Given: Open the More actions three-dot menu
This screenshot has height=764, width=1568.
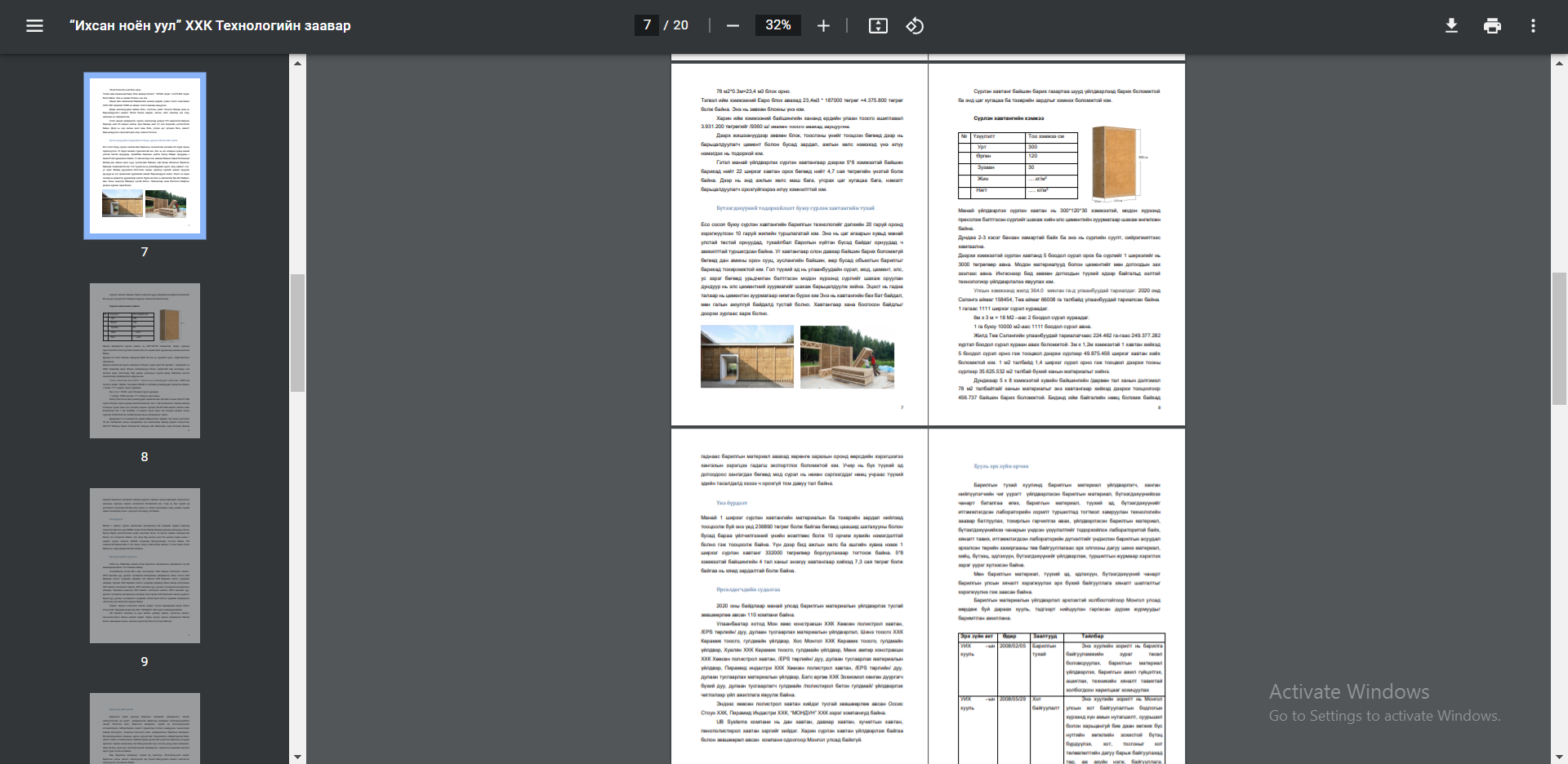Looking at the screenshot, I should click(x=1533, y=26).
